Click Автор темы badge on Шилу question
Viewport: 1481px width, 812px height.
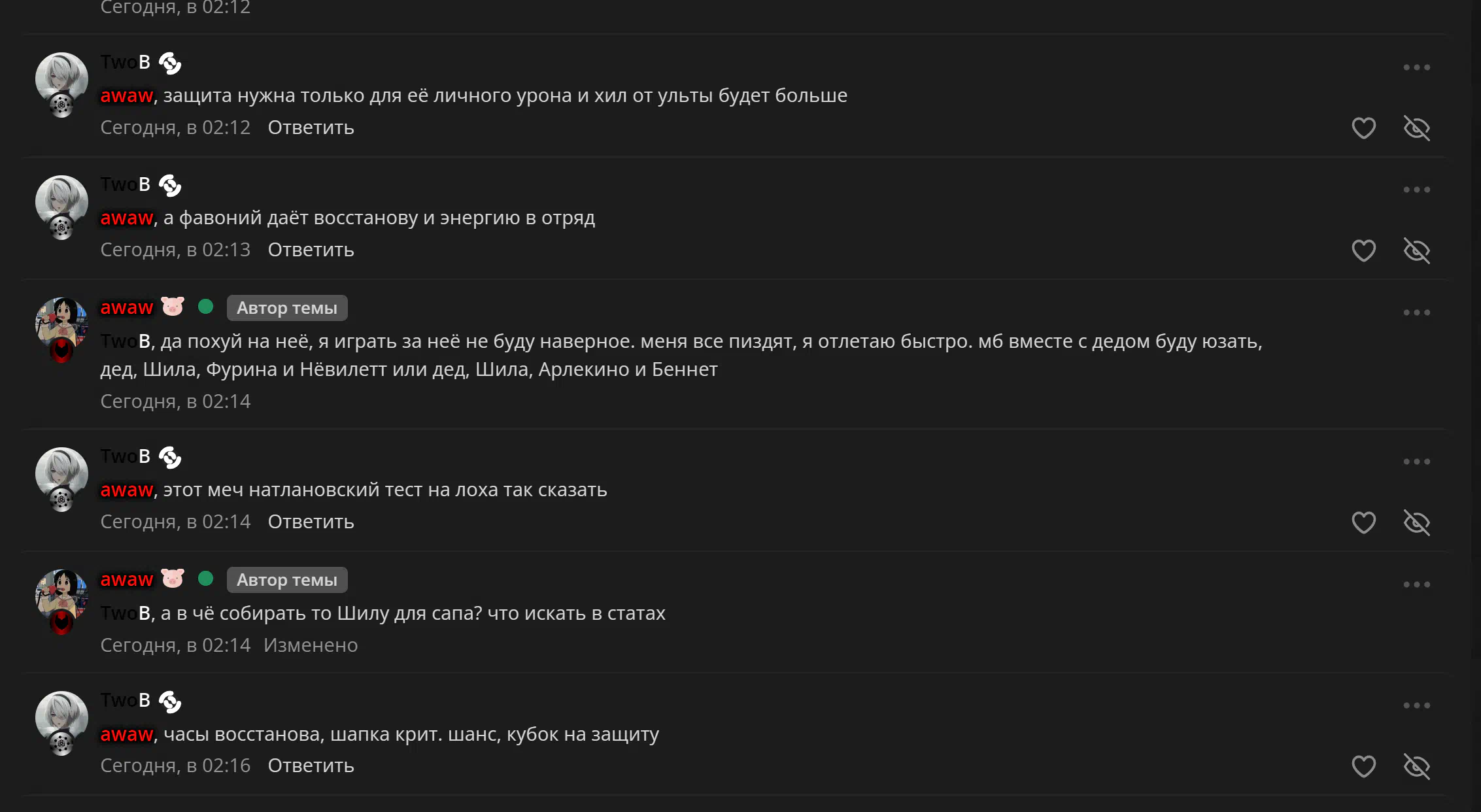(287, 580)
